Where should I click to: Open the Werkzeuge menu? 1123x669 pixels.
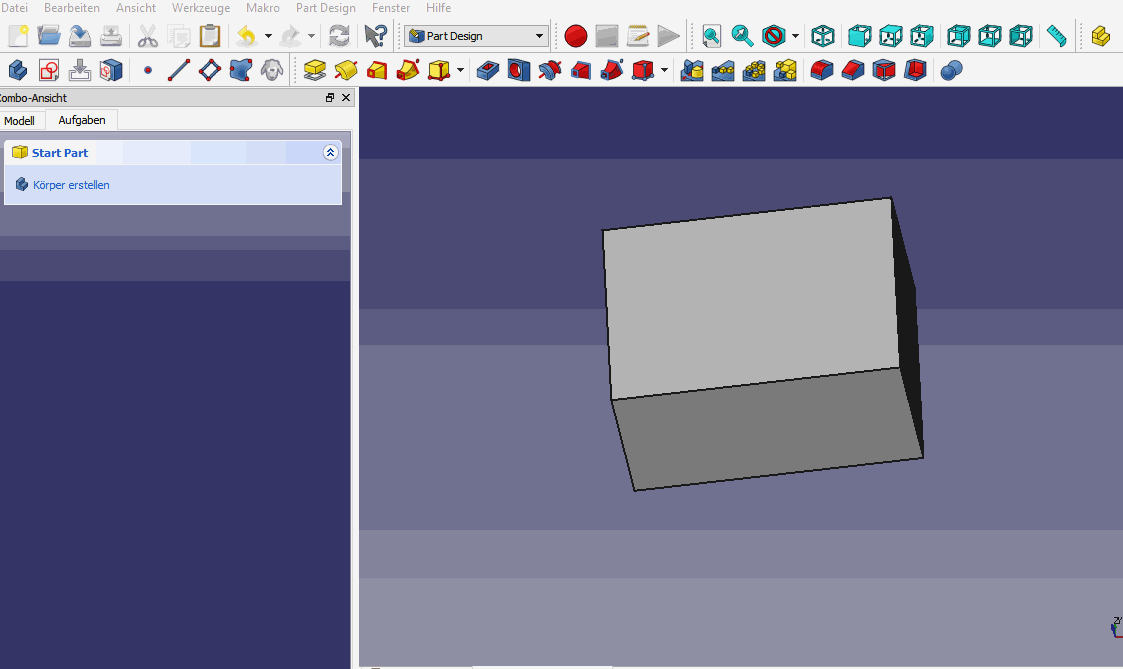click(x=200, y=8)
